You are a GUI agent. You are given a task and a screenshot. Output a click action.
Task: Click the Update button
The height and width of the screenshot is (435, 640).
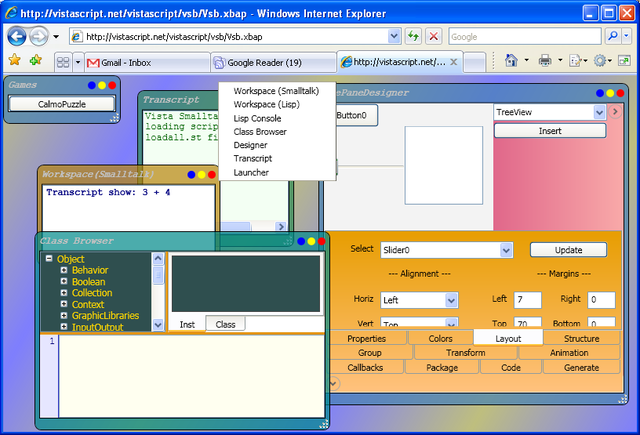click(x=568, y=250)
